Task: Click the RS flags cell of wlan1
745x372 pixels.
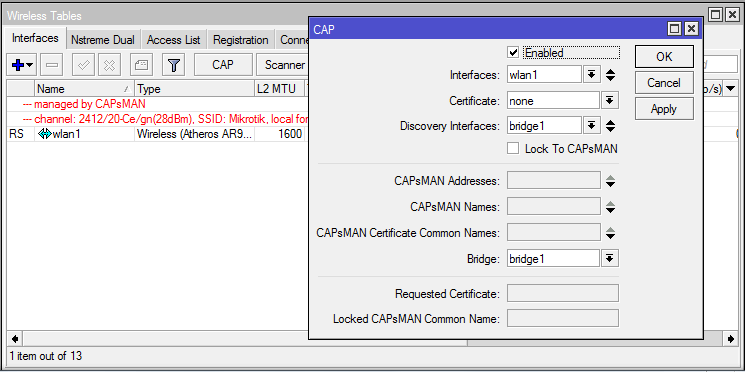Action: (20, 134)
